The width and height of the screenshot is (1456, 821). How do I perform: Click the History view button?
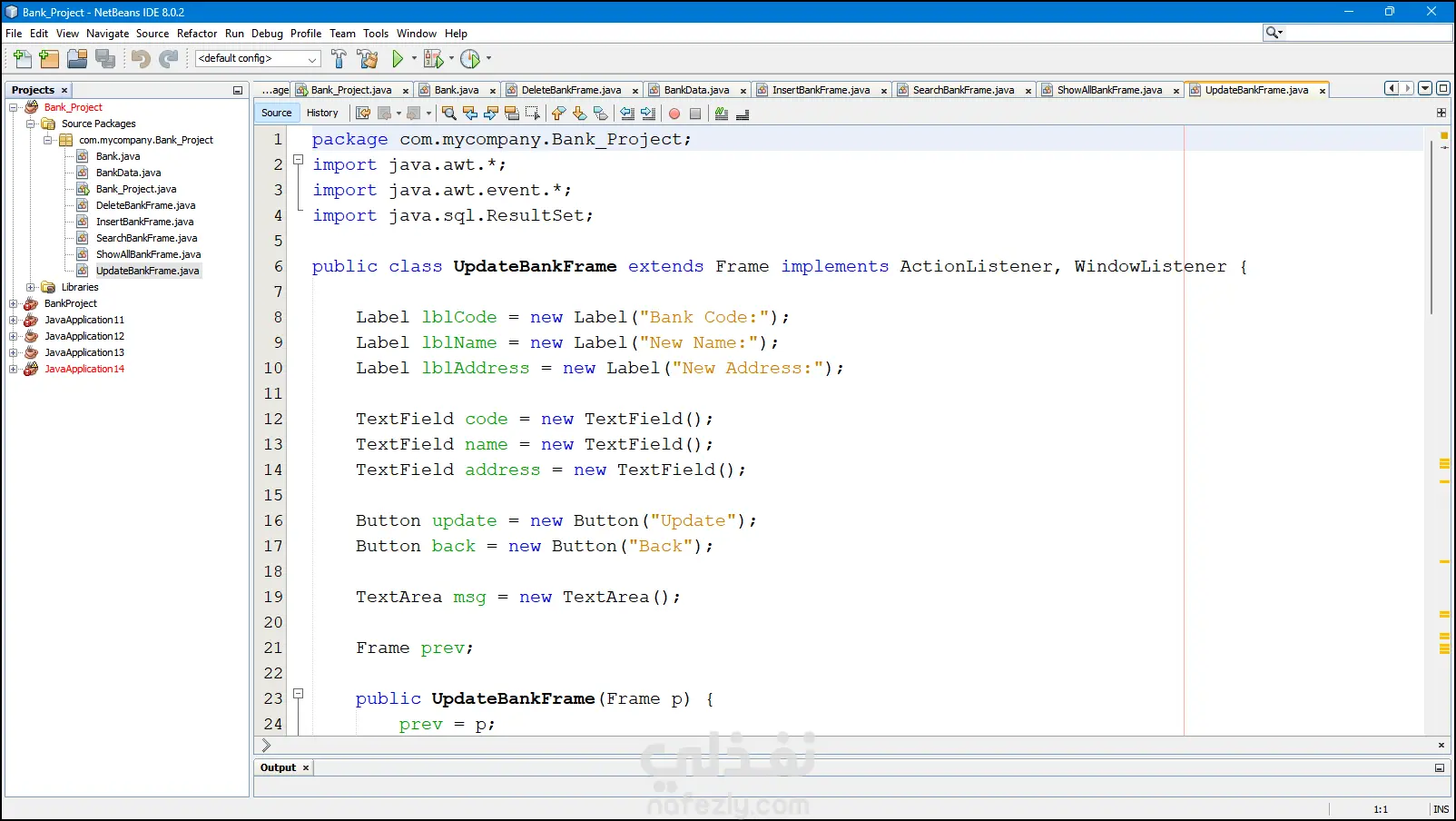(322, 113)
